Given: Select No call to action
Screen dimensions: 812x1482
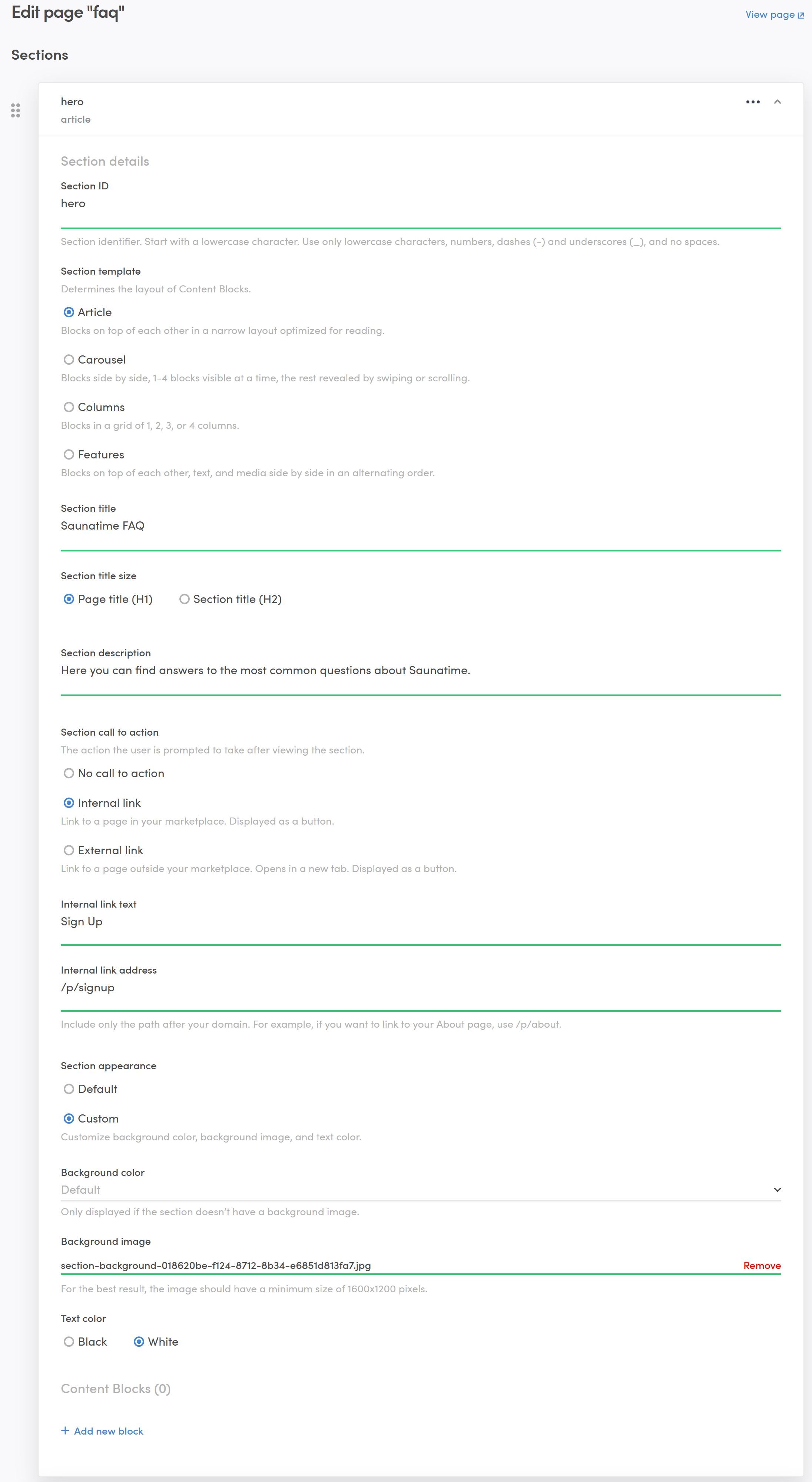Looking at the screenshot, I should pos(69,773).
